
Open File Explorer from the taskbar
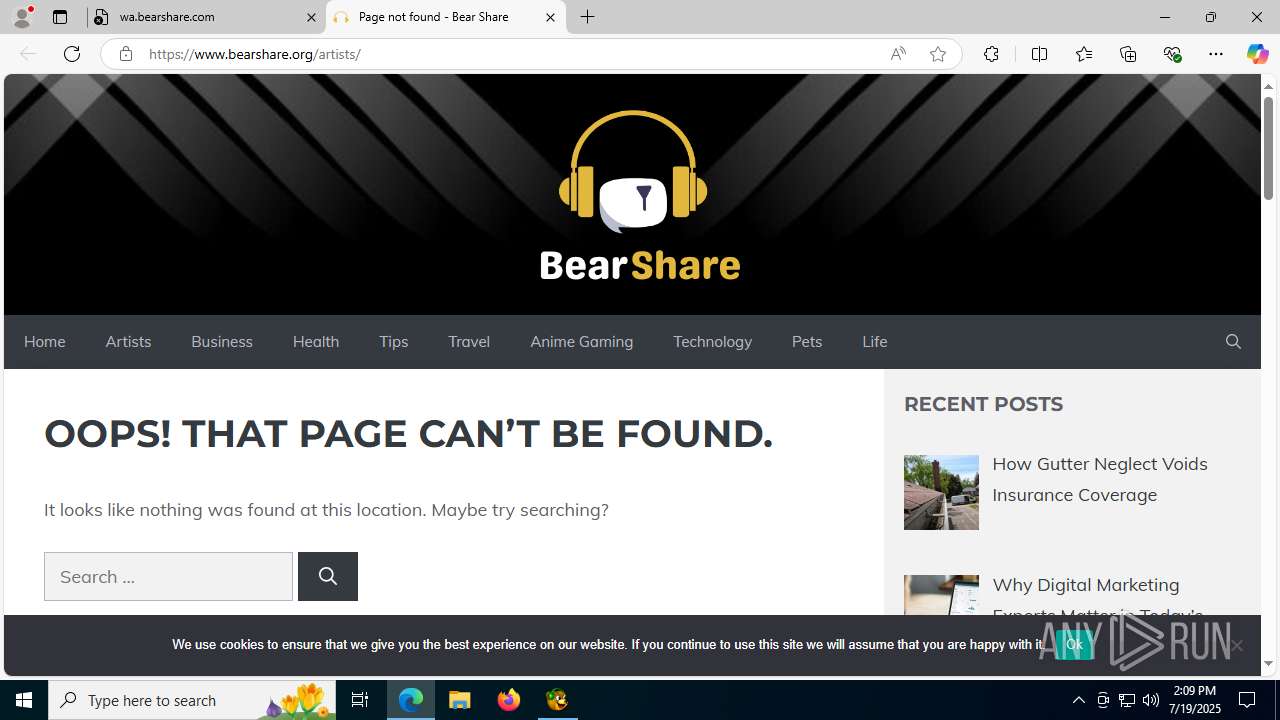460,700
